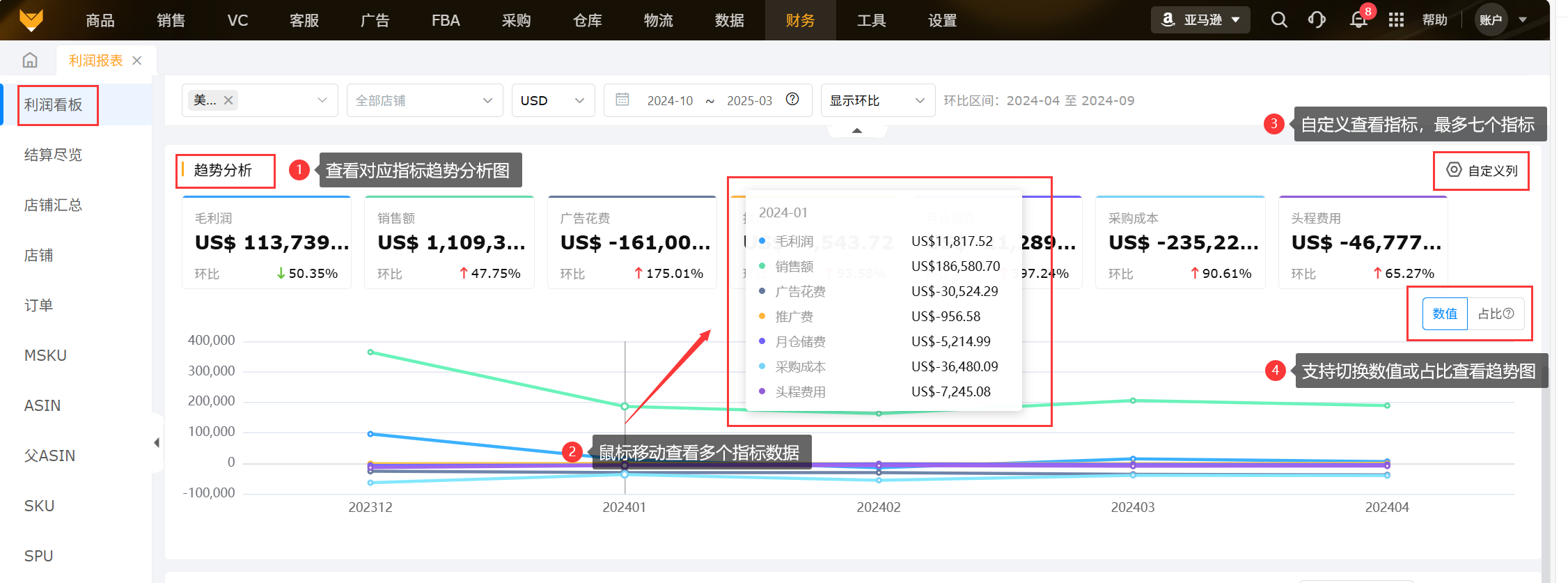Screen dimensions: 1568x583
Task: Switch trend chart to 占比 view
Action: point(1496,314)
